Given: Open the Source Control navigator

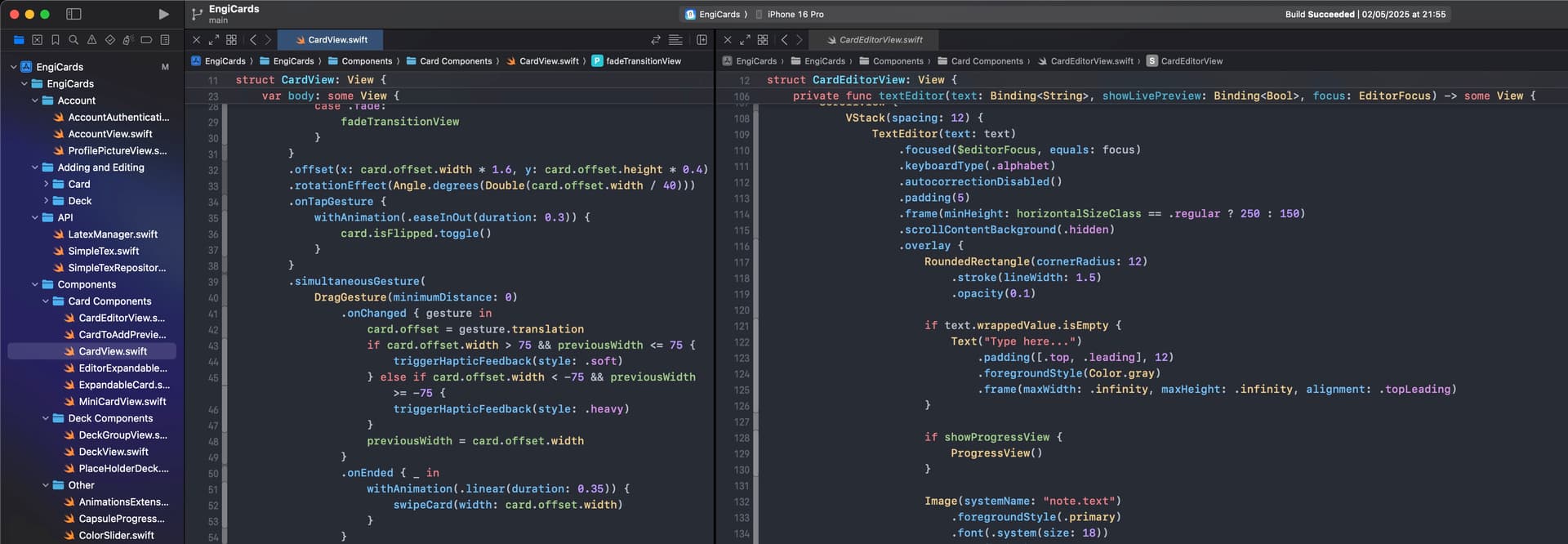Looking at the screenshot, I should (x=37, y=40).
